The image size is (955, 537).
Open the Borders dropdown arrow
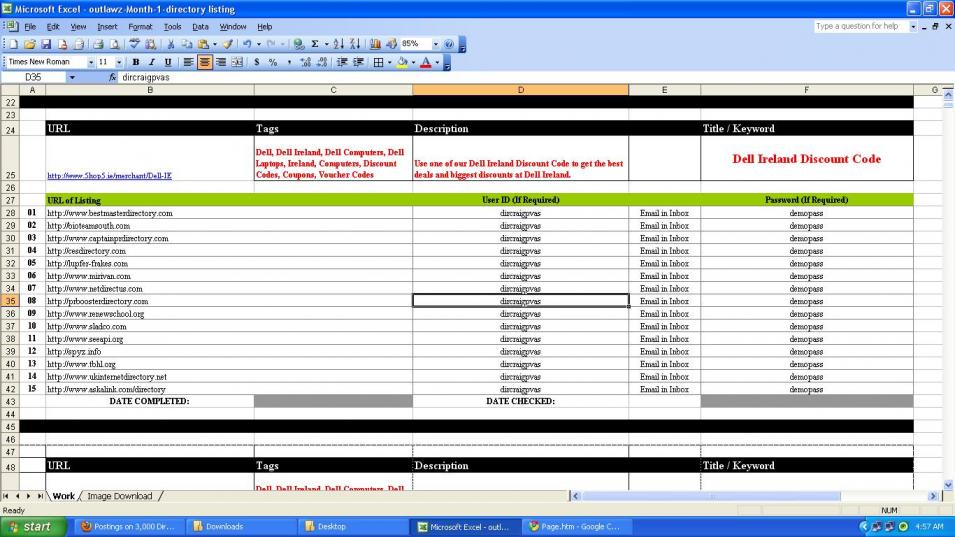pyautogui.click(x=389, y=62)
